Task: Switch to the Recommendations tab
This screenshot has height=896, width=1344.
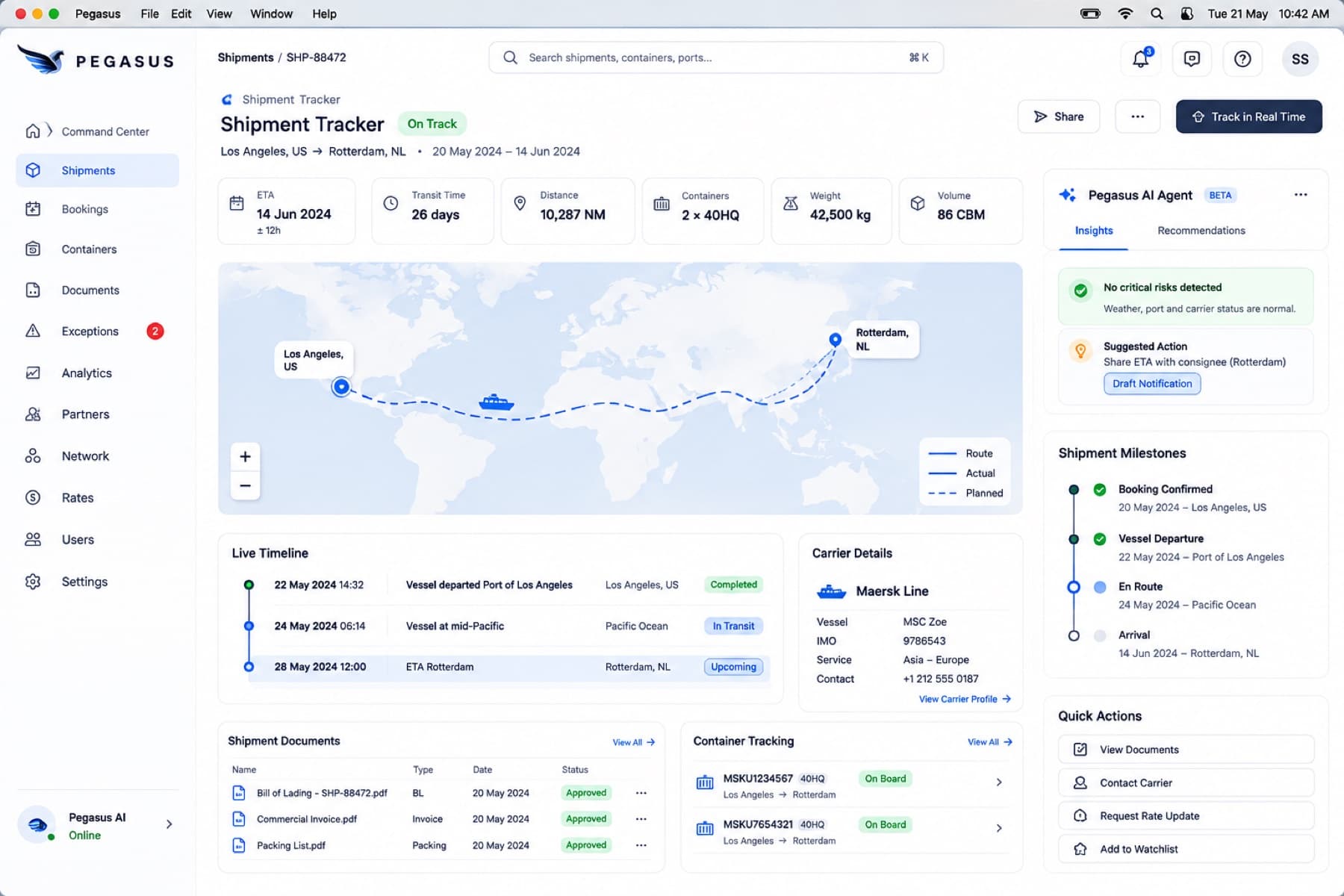Action: [1201, 231]
